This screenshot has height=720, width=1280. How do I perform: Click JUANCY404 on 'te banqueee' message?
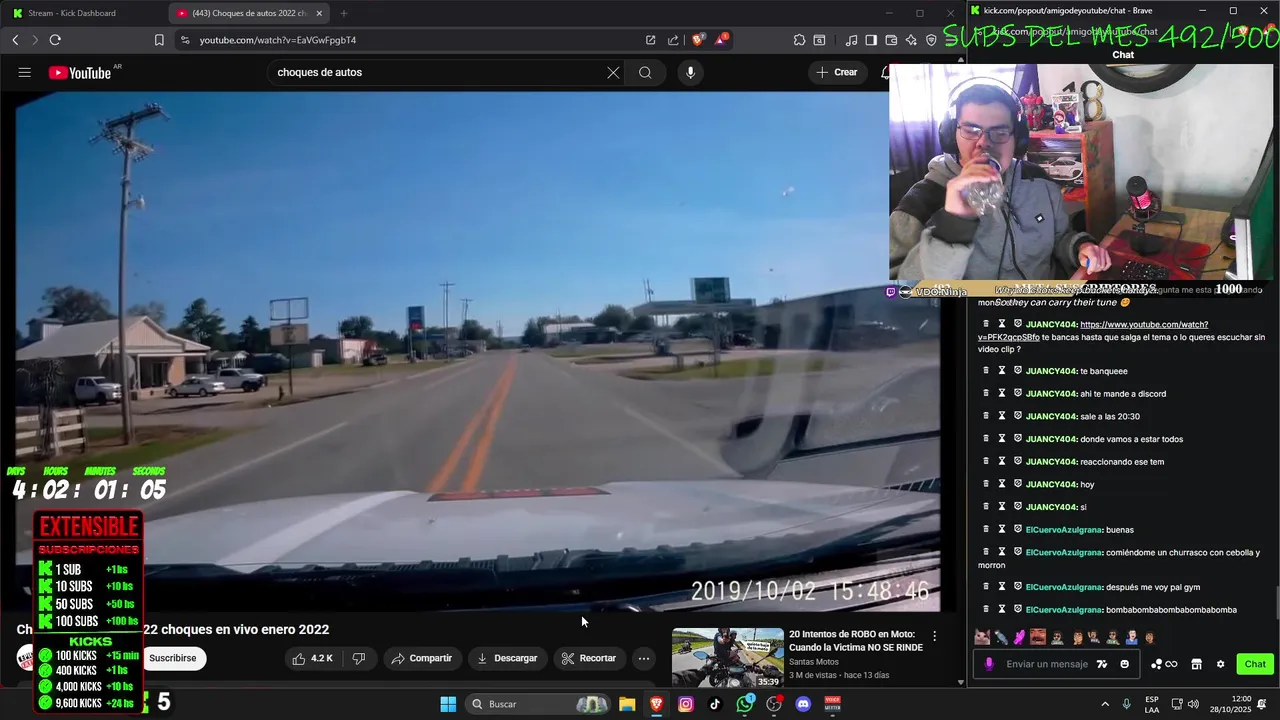point(1051,371)
